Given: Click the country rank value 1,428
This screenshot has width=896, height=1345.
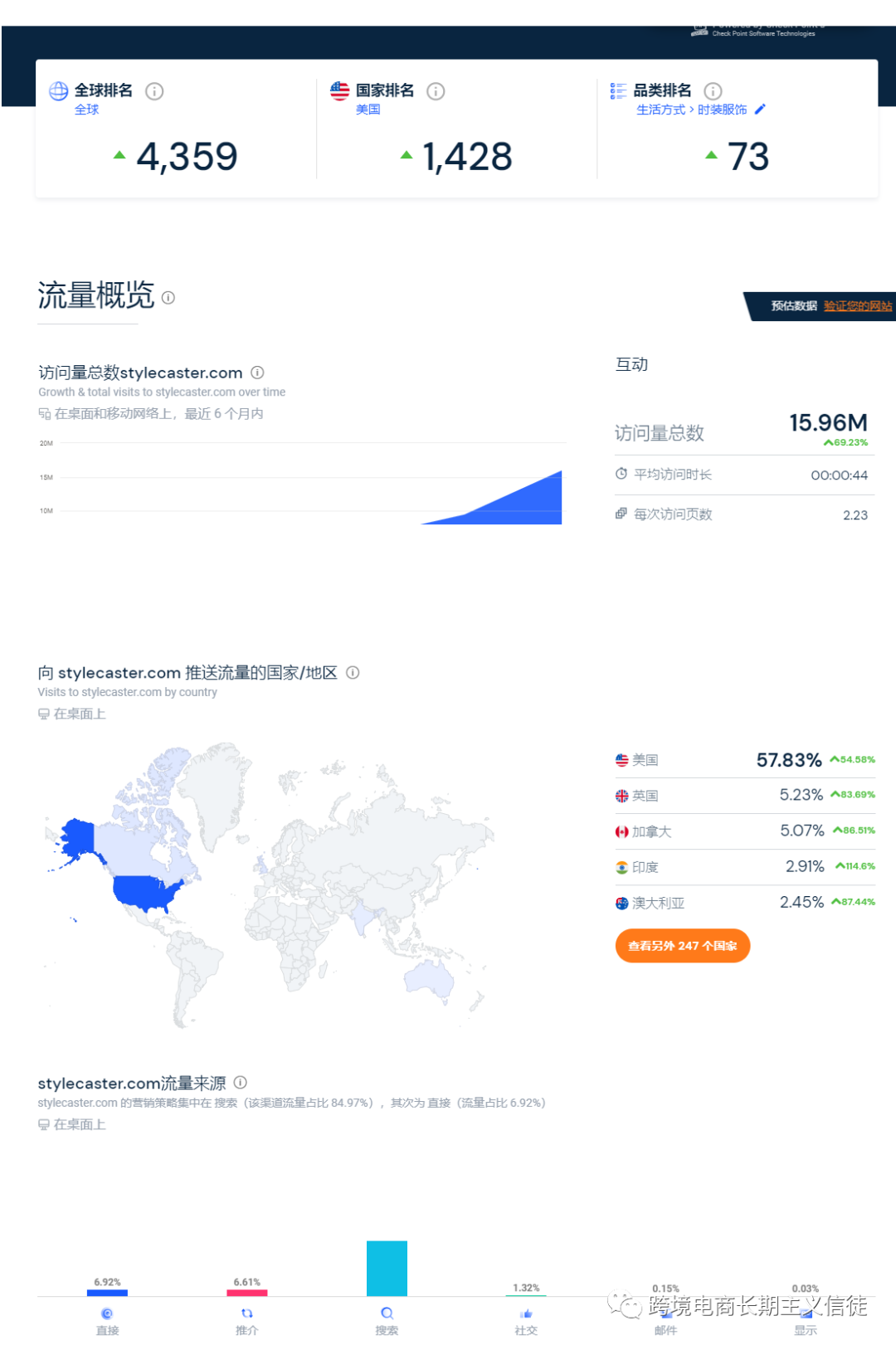Looking at the screenshot, I should pyautogui.click(x=468, y=156).
